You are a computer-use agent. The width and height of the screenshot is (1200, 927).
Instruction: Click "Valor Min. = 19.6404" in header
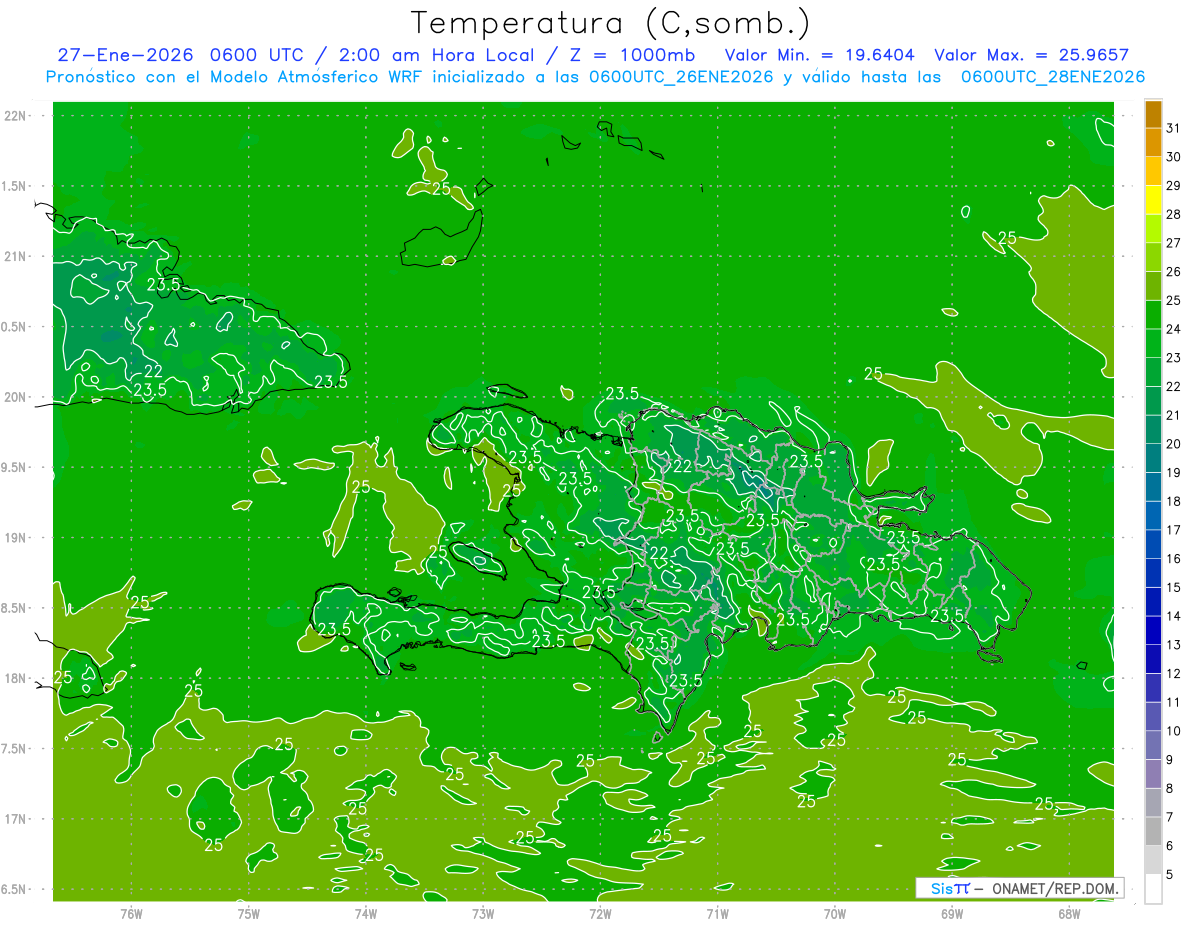coord(819,55)
